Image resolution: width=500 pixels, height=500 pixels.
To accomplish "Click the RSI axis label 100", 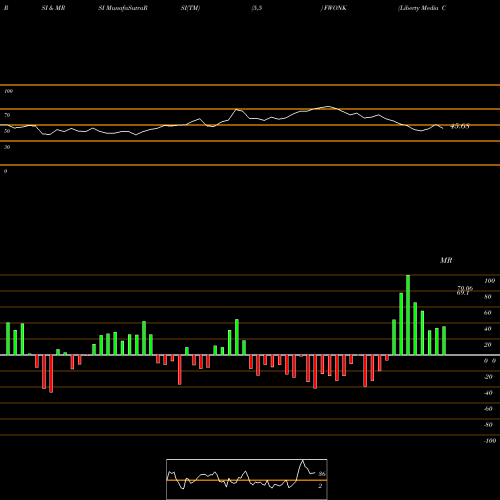I will coord(8,91).
